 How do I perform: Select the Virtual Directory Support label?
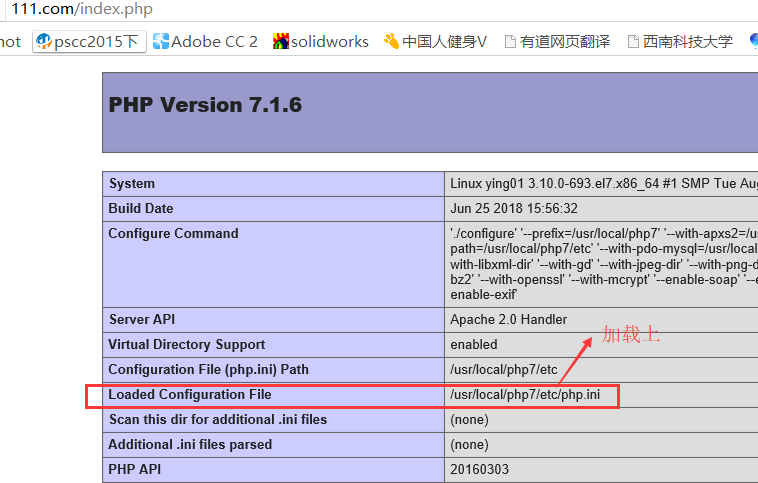pyautogui.click(x=187, y=345)
